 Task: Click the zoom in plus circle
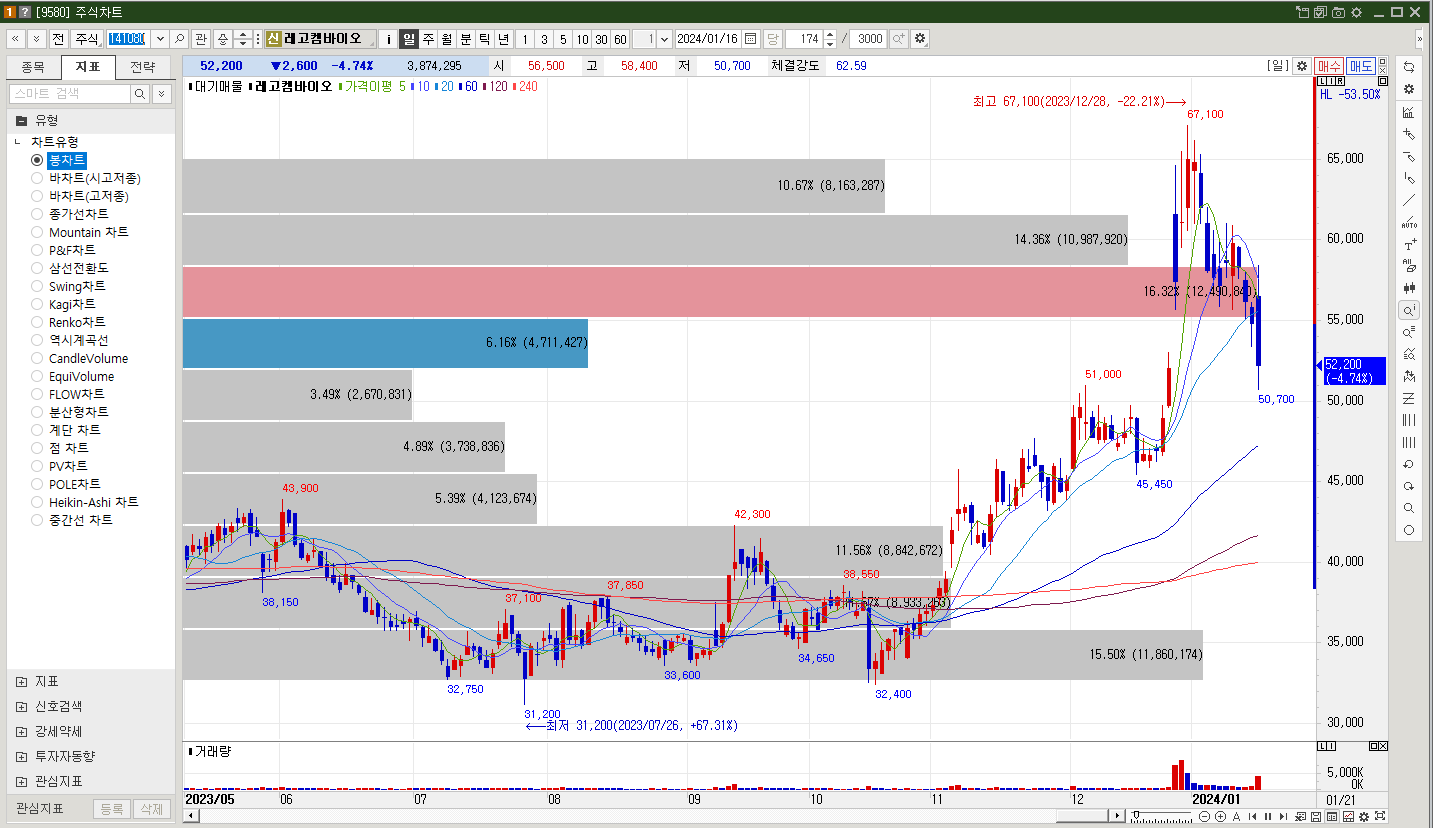click(x=1220, y=817)
